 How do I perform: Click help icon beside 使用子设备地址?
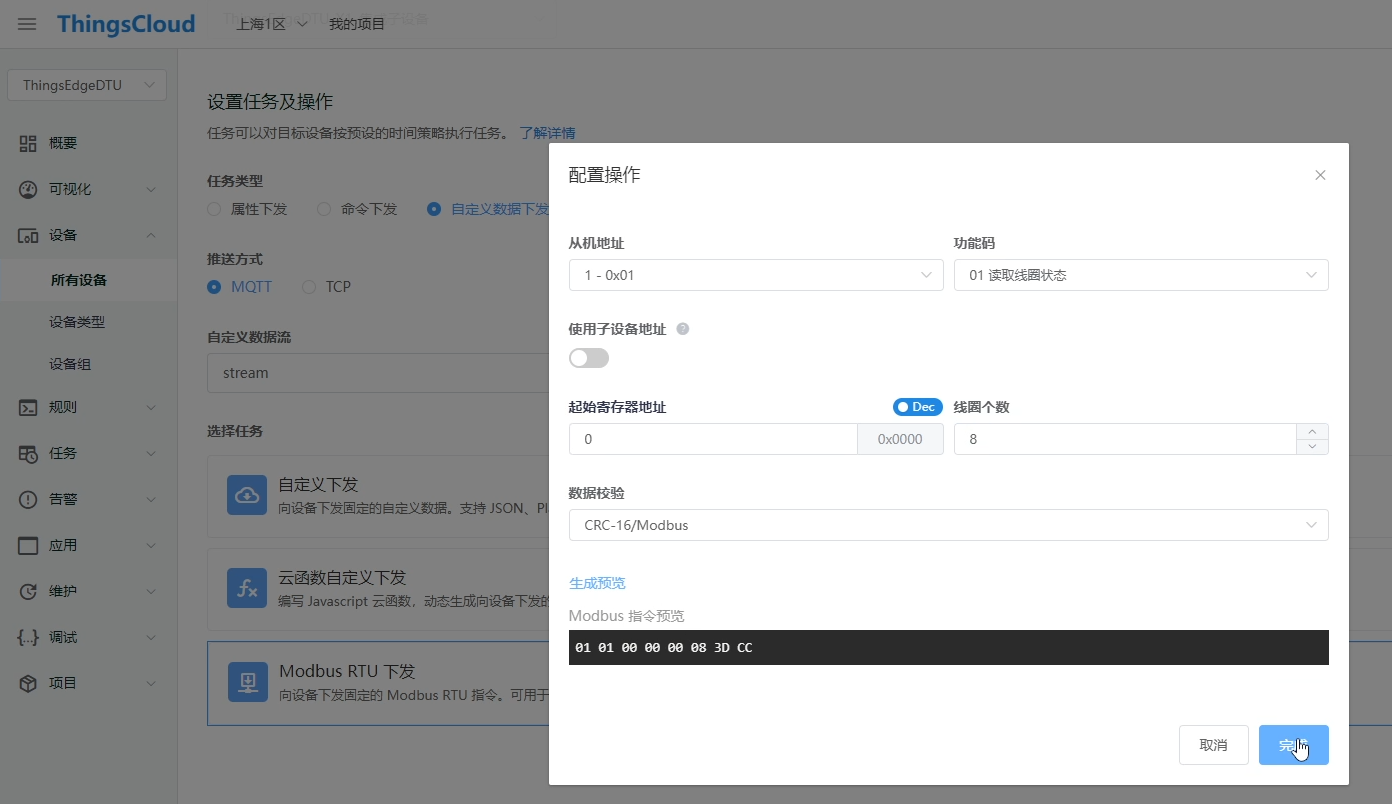683,329
